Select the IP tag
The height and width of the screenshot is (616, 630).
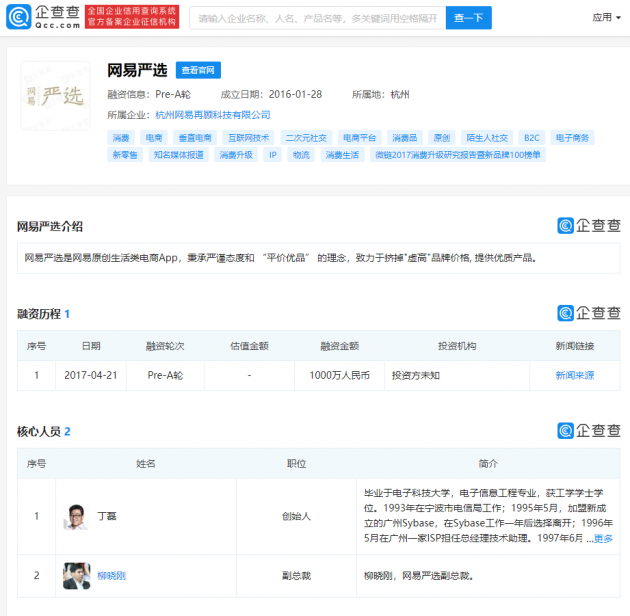pos(273,155)
